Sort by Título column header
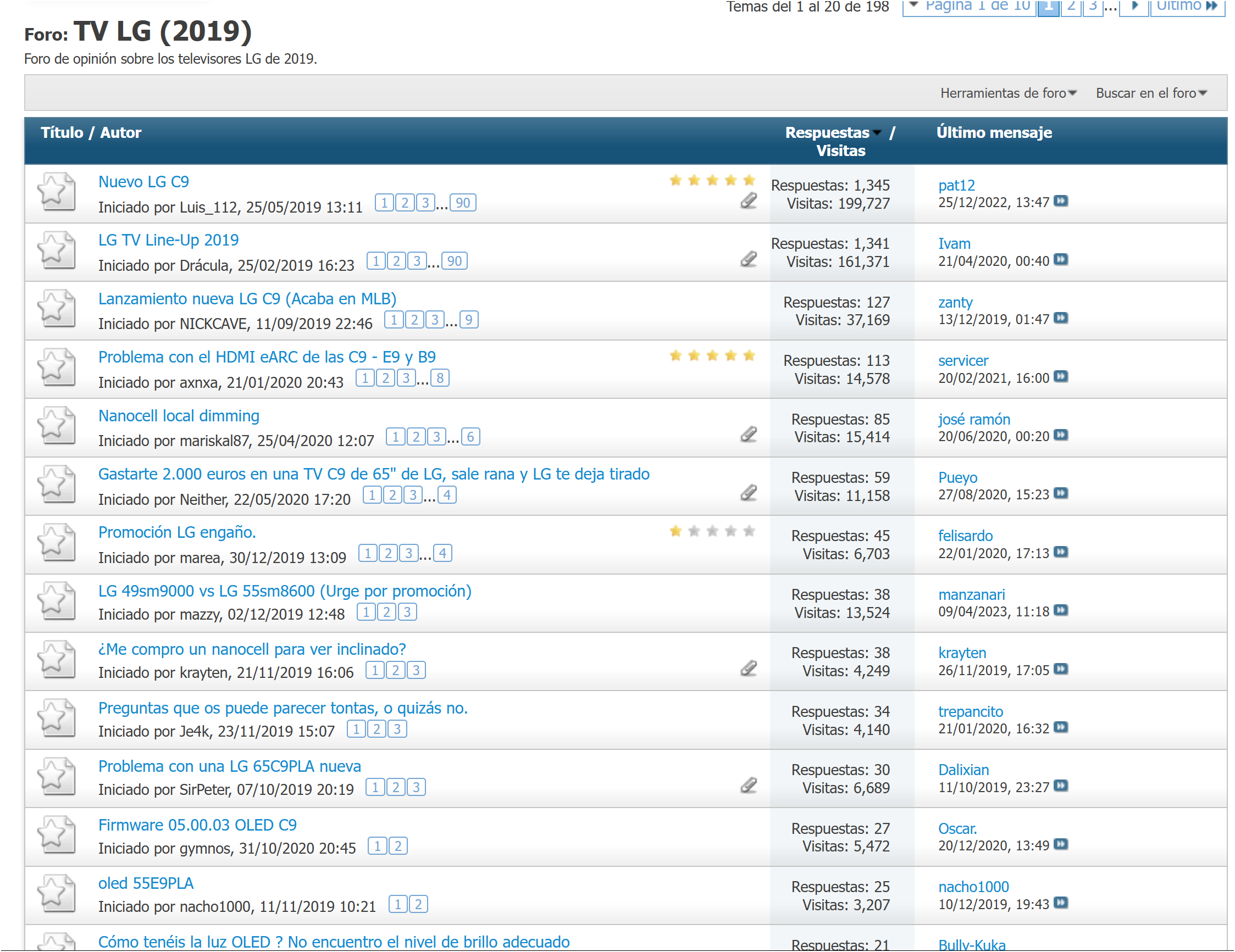The width and height of the screenshot is (1235, 952). (x=62, y=133)
